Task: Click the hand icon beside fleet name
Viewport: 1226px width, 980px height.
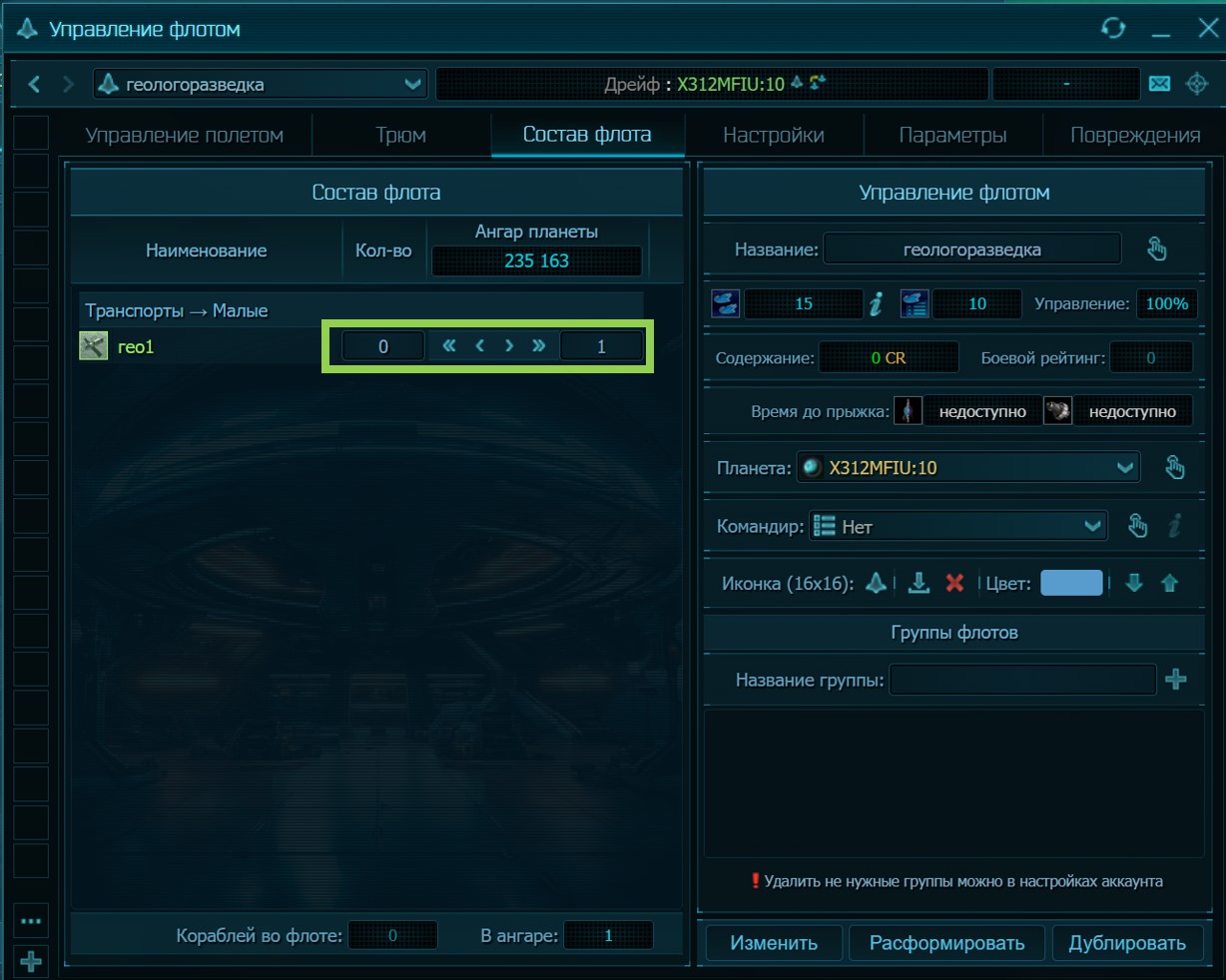Action: [x=1156, y=248]
